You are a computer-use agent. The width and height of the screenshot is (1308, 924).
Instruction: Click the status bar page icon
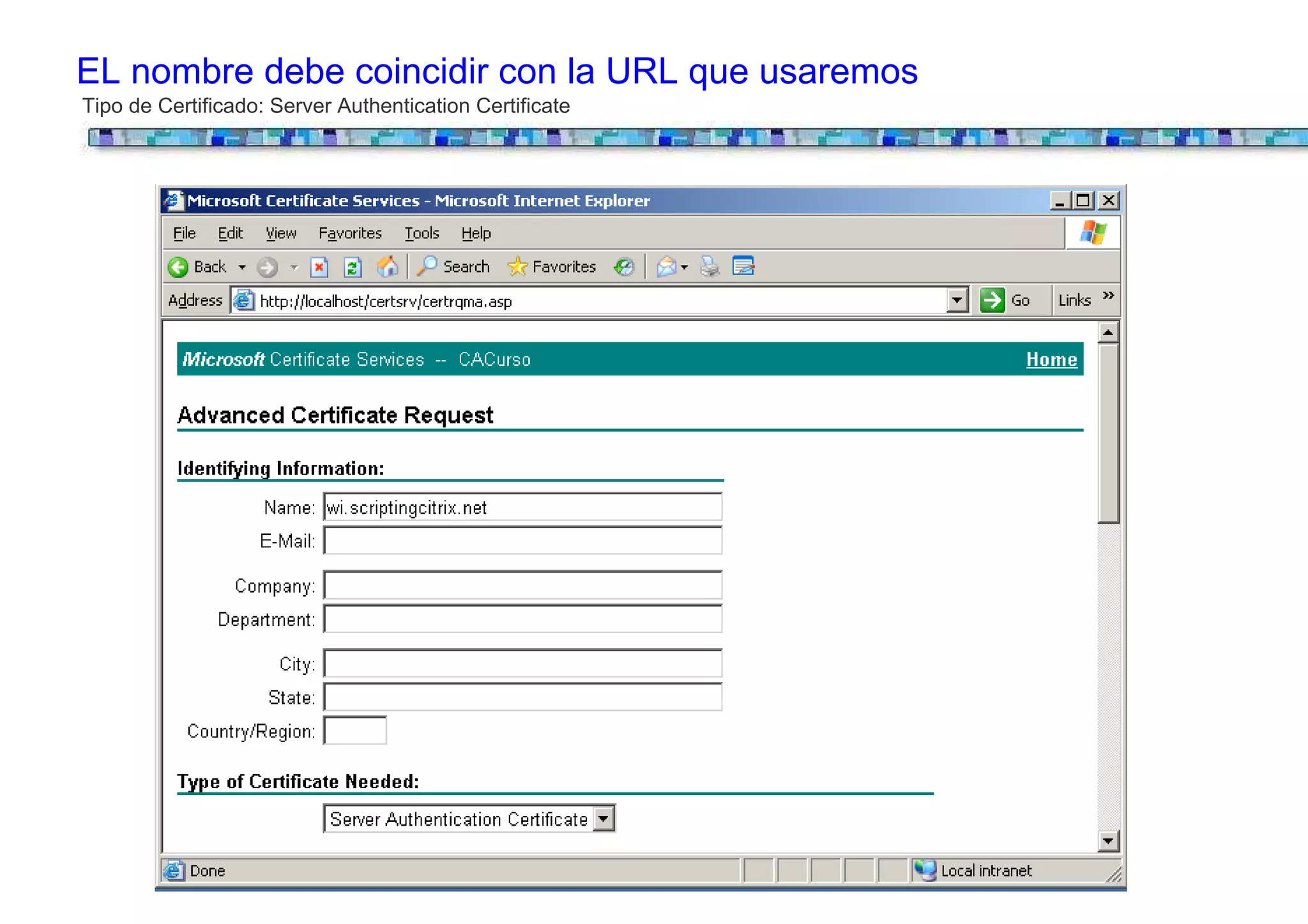click(x=174, y=870)
